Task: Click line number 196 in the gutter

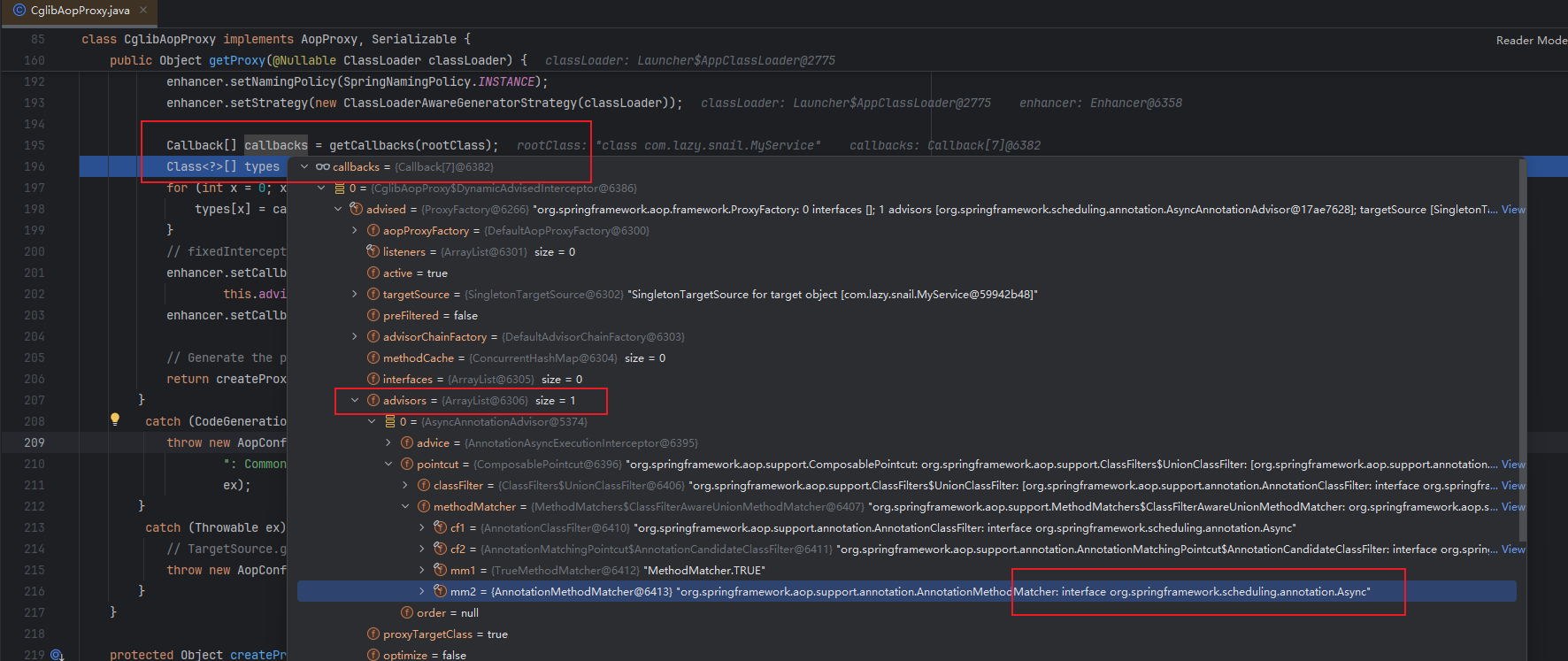Action: click(35, 166)
